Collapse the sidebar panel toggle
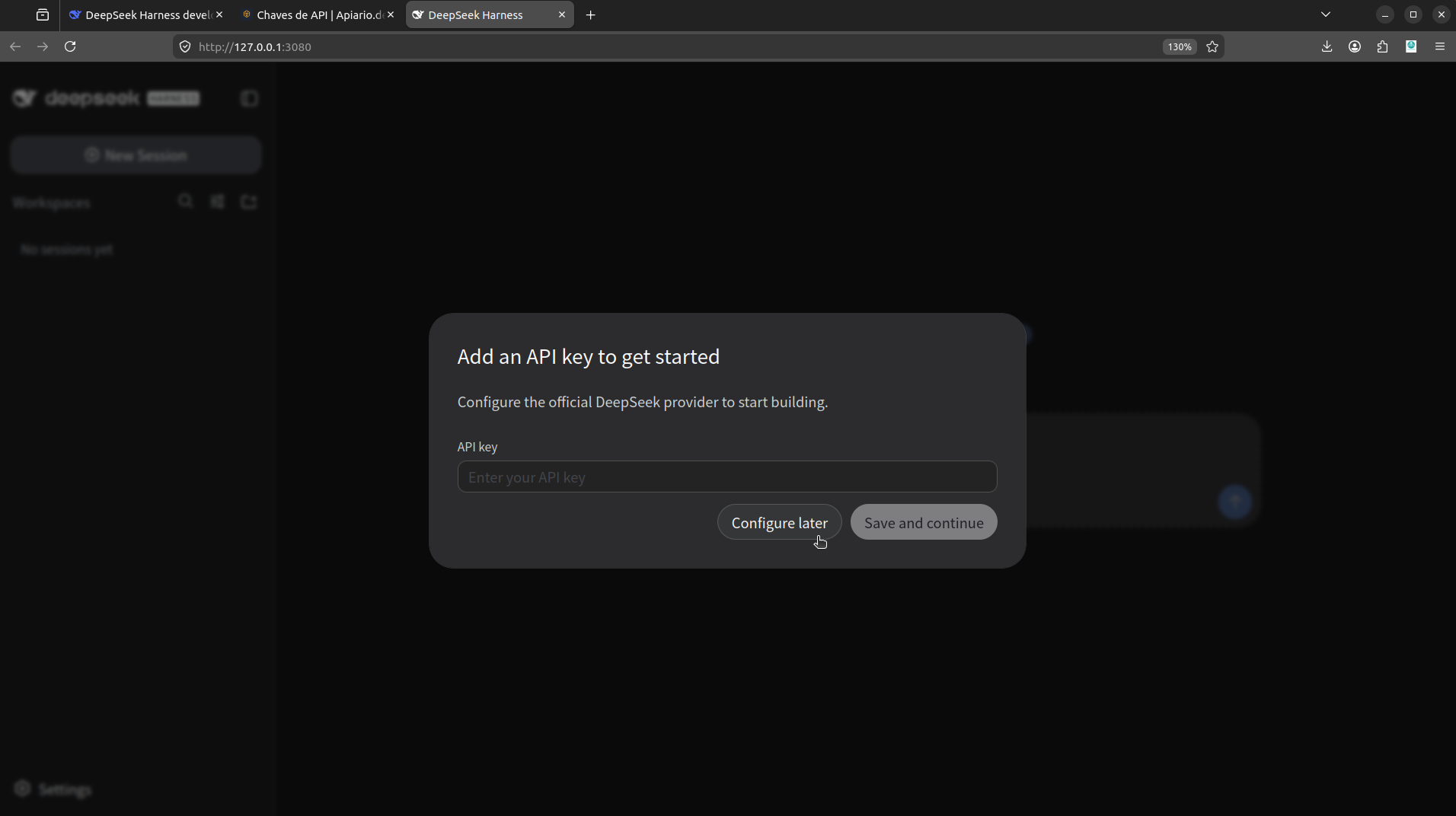The width and height of the screenshot is (1456, 816). pos(249,98)
